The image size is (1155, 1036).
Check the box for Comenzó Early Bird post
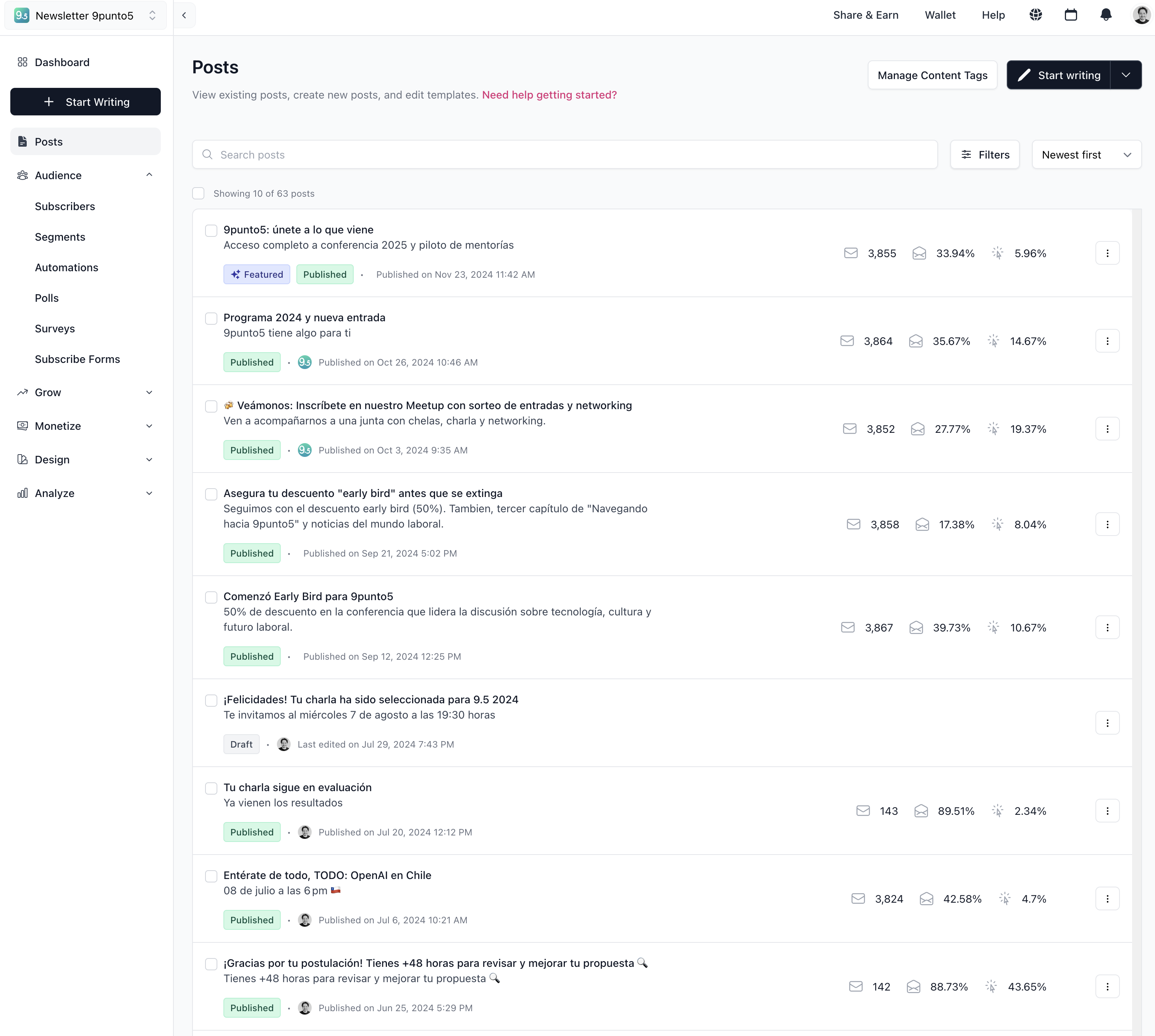[x=211, y=597]
